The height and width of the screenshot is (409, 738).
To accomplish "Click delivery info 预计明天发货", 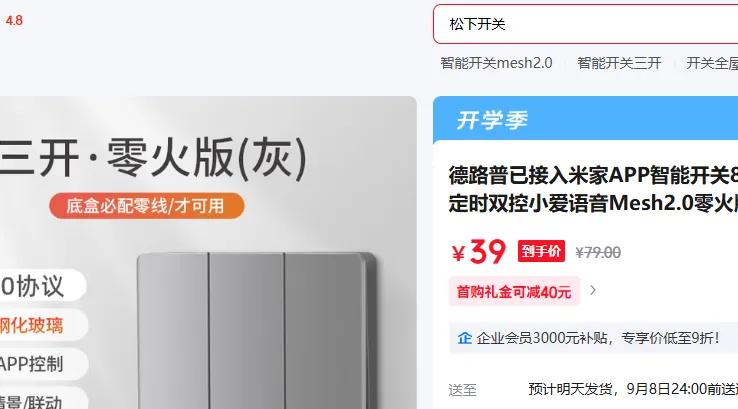I will point(570,389).
